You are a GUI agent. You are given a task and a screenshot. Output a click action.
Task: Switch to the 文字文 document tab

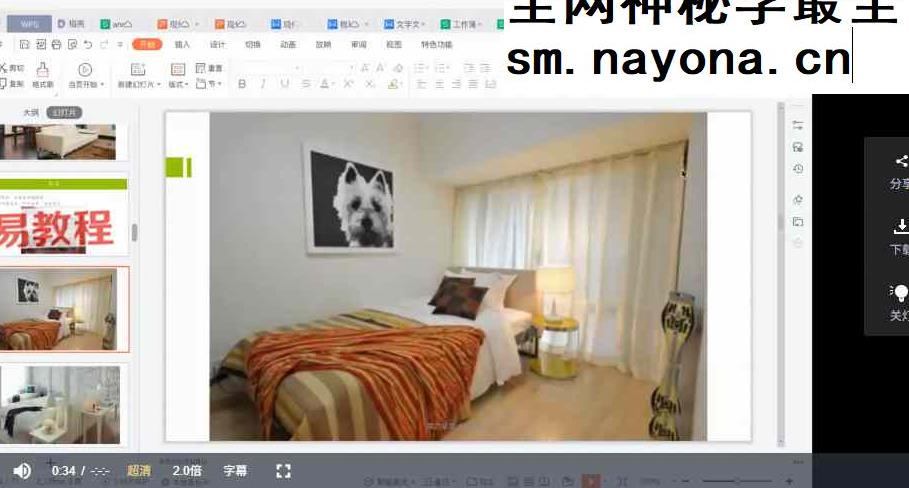405,24
